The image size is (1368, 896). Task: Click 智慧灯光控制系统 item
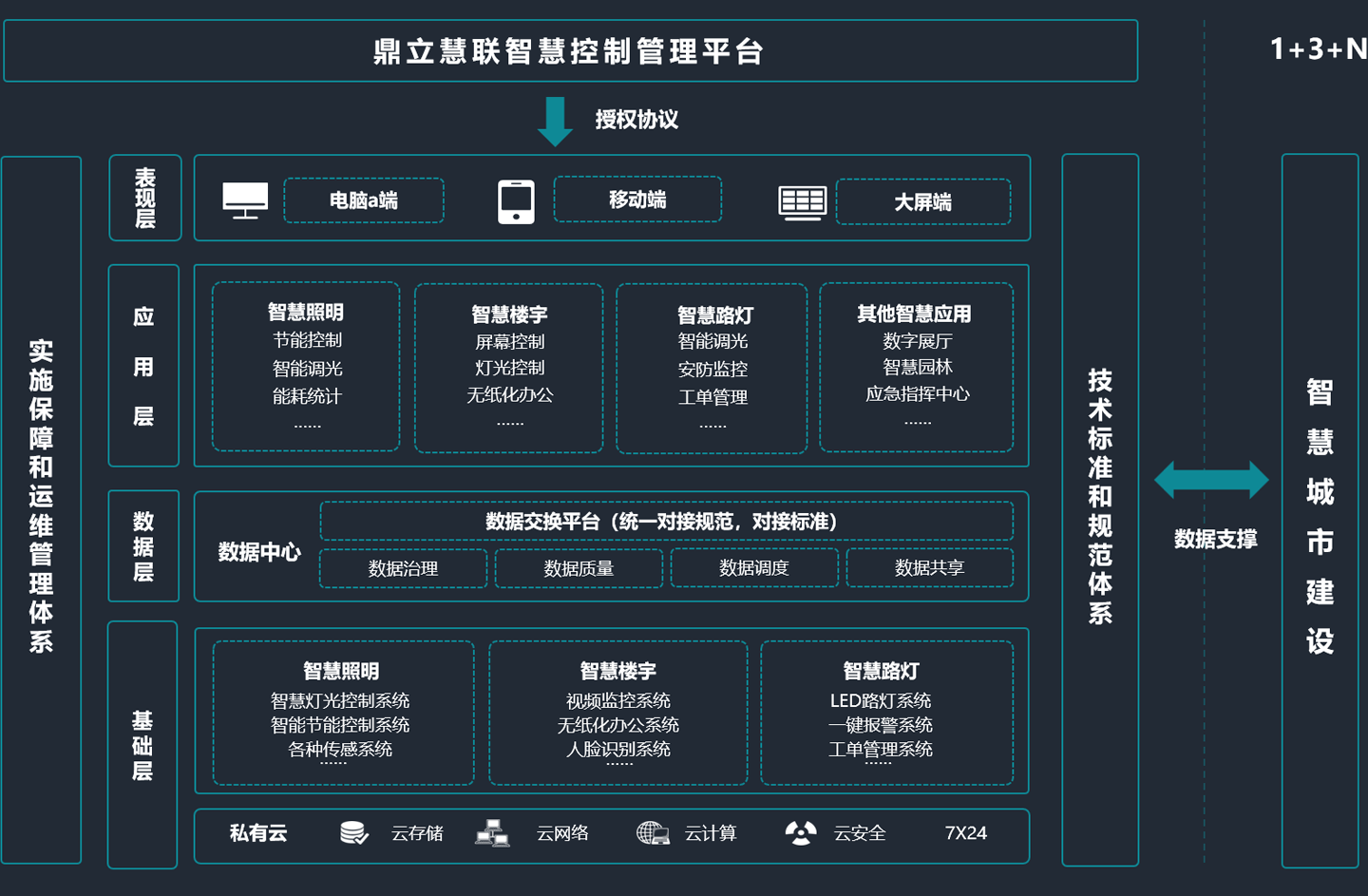[340, 700]
